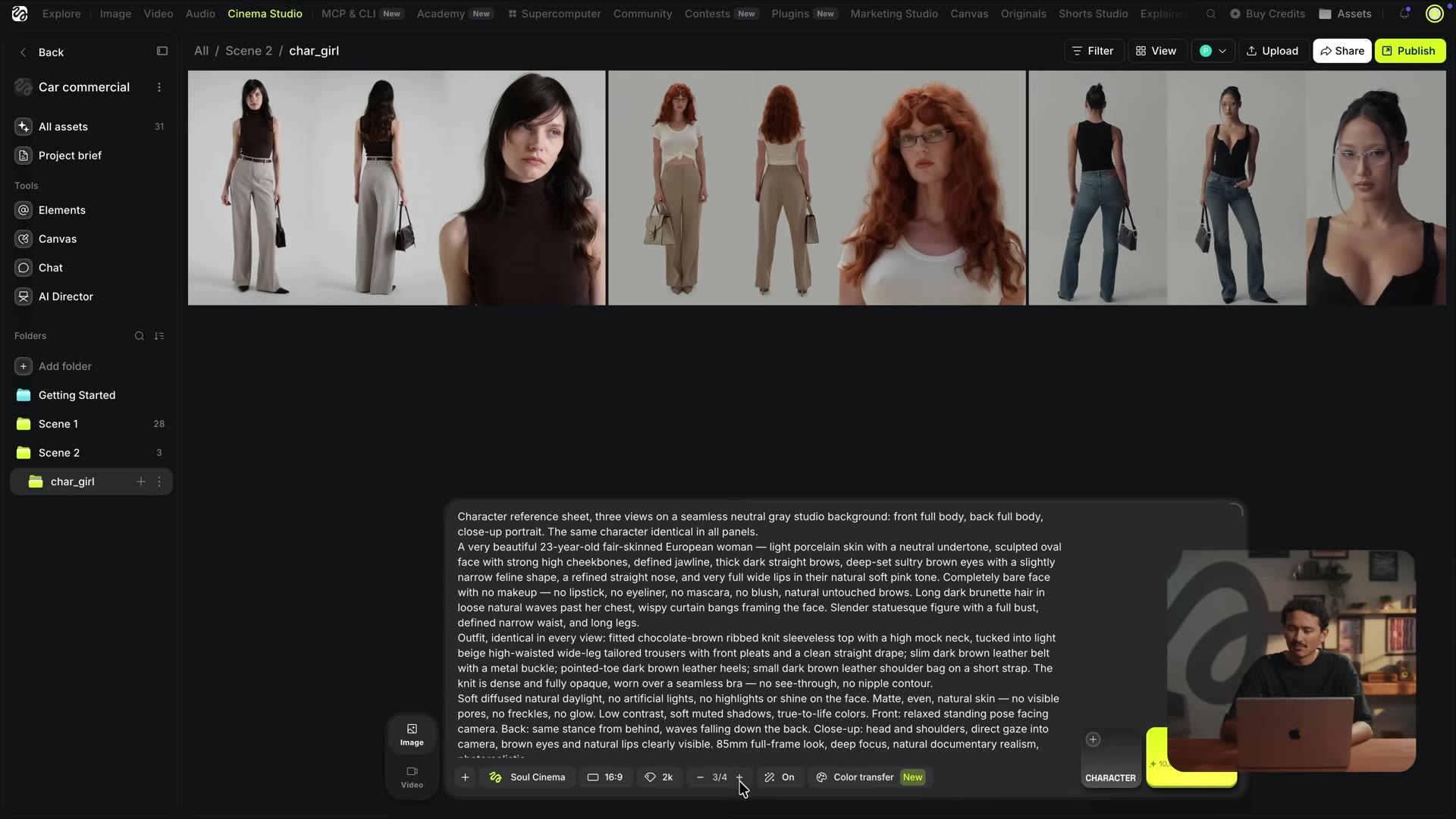Click the Higgsfield logo icon in the top nav
This screenshot has width=1456, height=819.
tap(20, 14)
